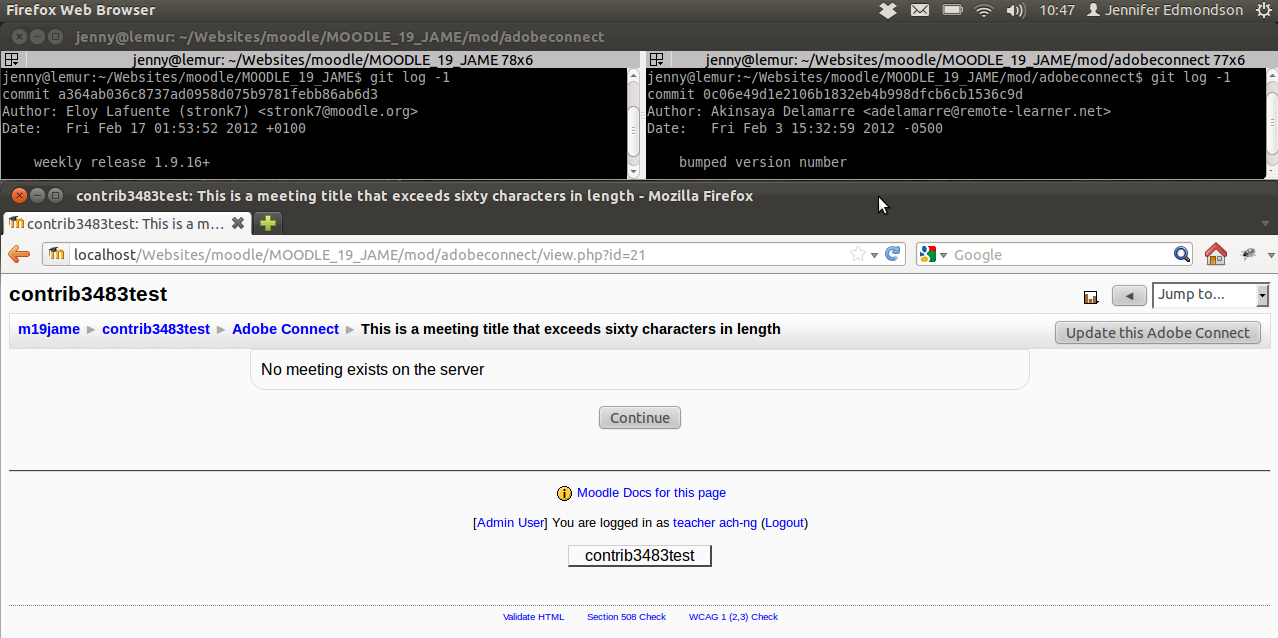Open battery indicator in top panel
This screenshot has height=638, width=1278.
[x=953, y=10]
